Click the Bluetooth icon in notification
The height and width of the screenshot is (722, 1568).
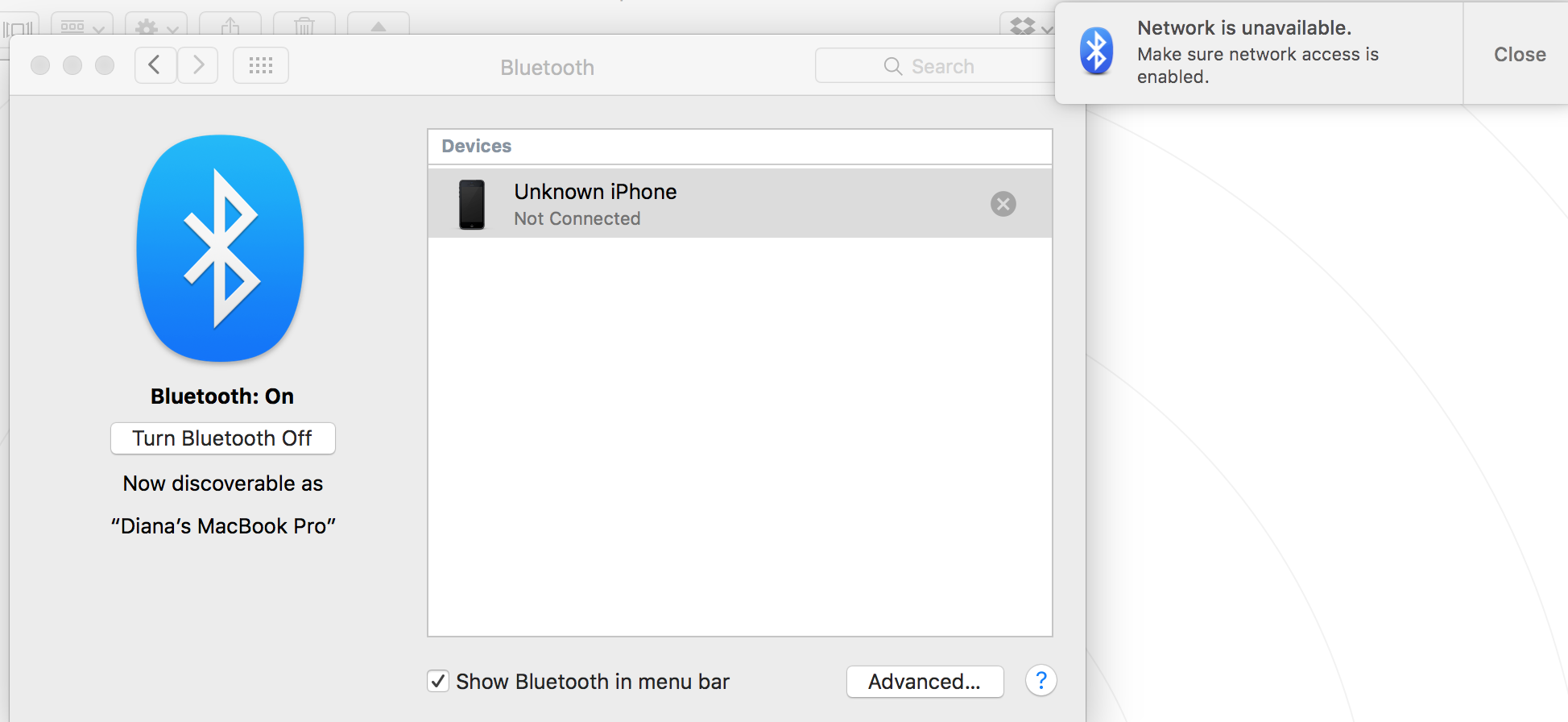1096,52
